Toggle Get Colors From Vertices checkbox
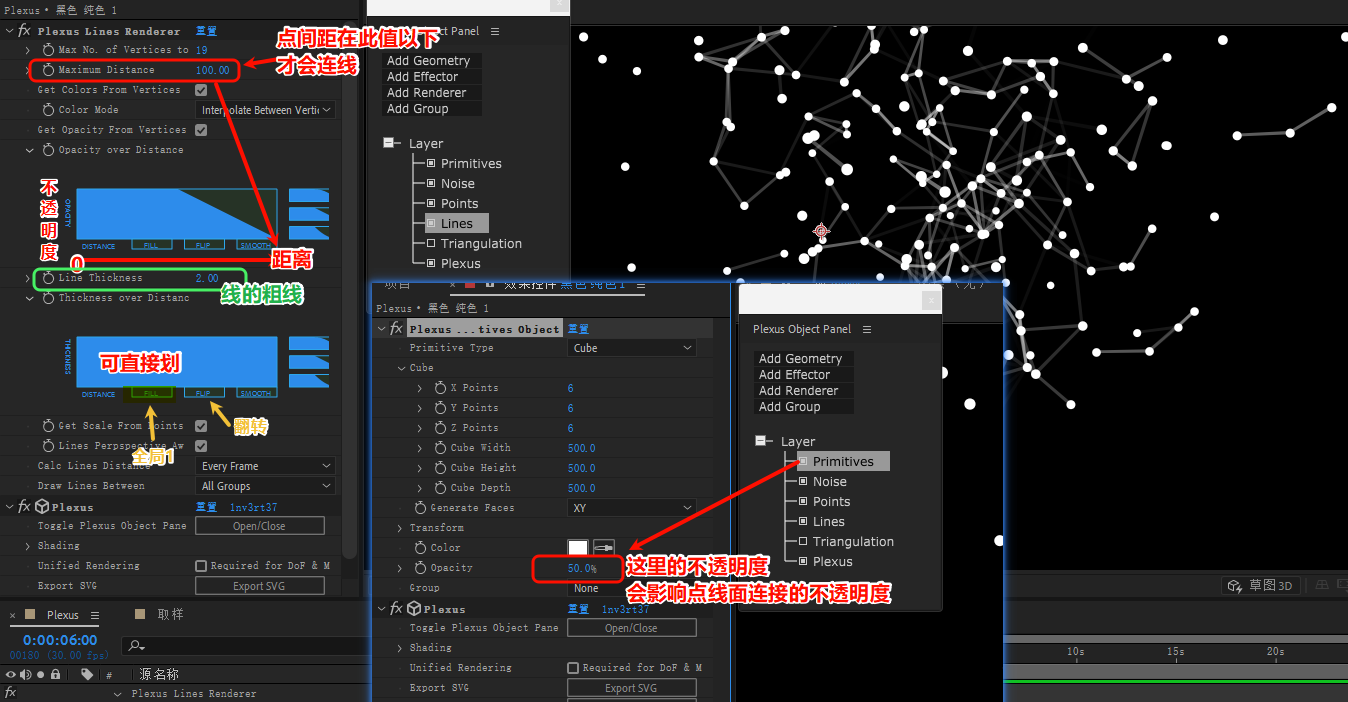The height and width of the screenshot is (702, 1348). click(201, 90)
